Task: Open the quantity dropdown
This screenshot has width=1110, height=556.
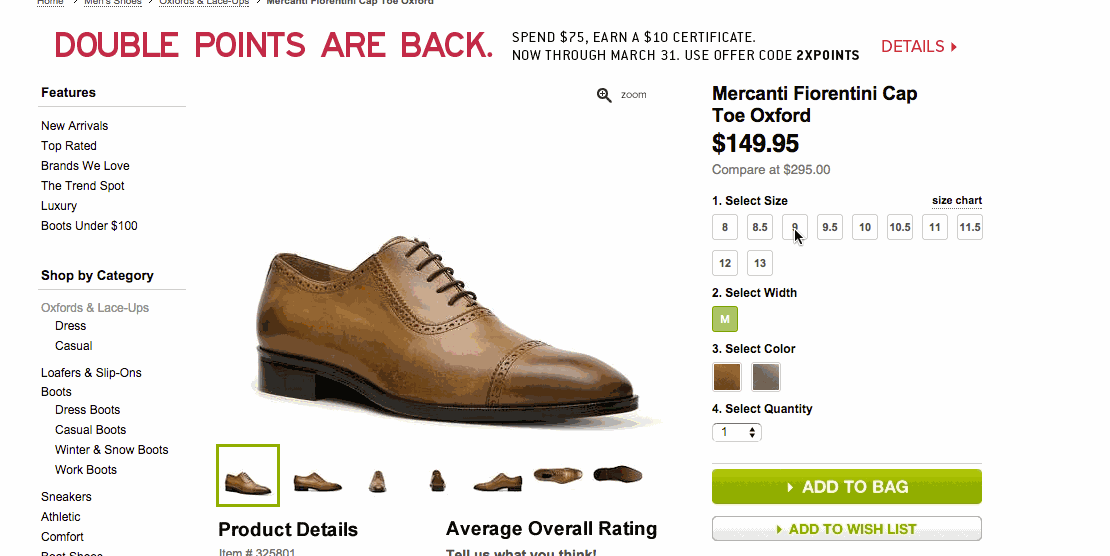Action: tap(737, 432)
